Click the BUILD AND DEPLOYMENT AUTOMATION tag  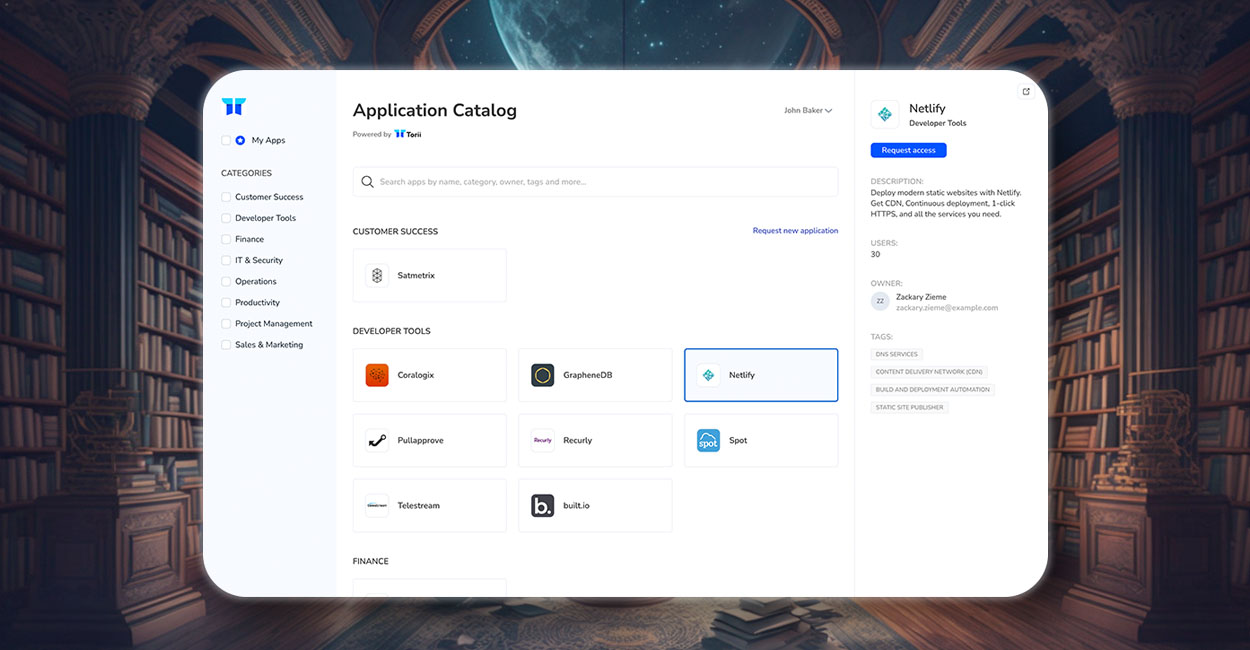coord(932,390)
